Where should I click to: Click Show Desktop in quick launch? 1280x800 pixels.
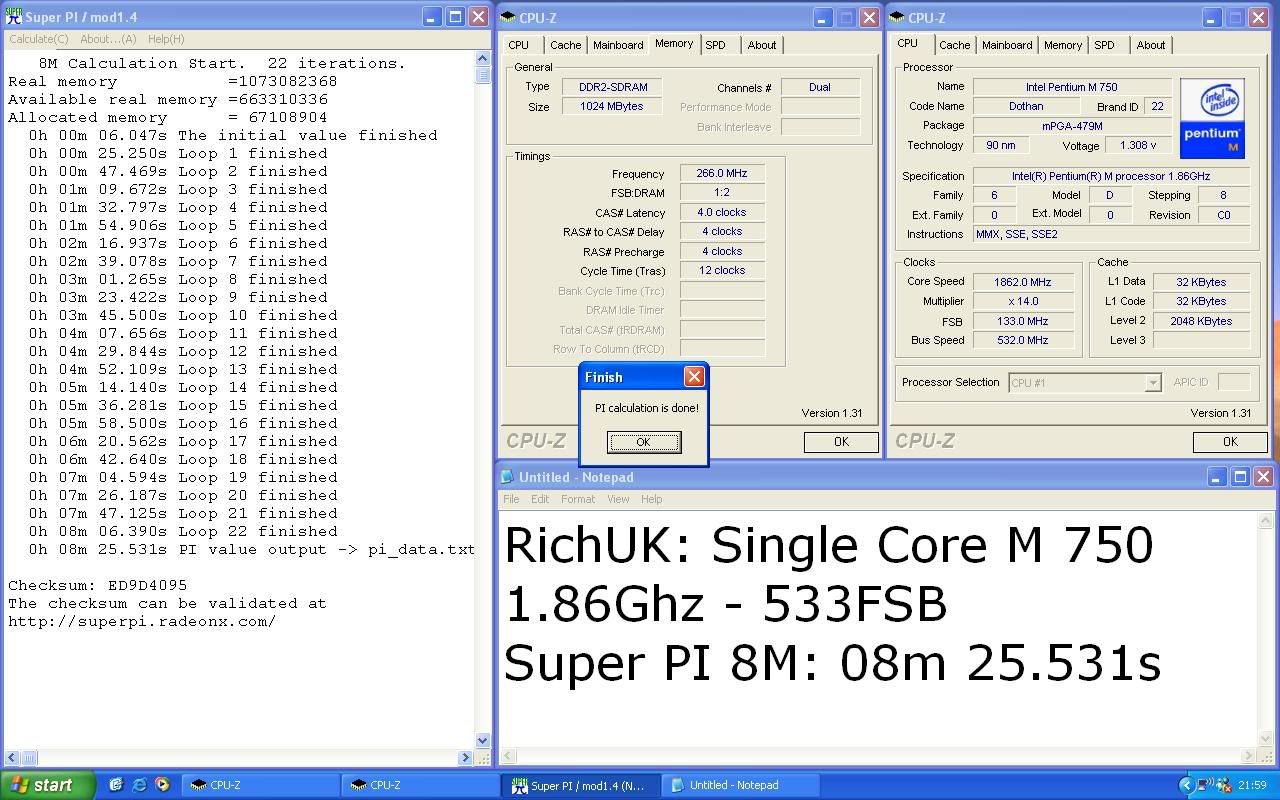[116, 785]
